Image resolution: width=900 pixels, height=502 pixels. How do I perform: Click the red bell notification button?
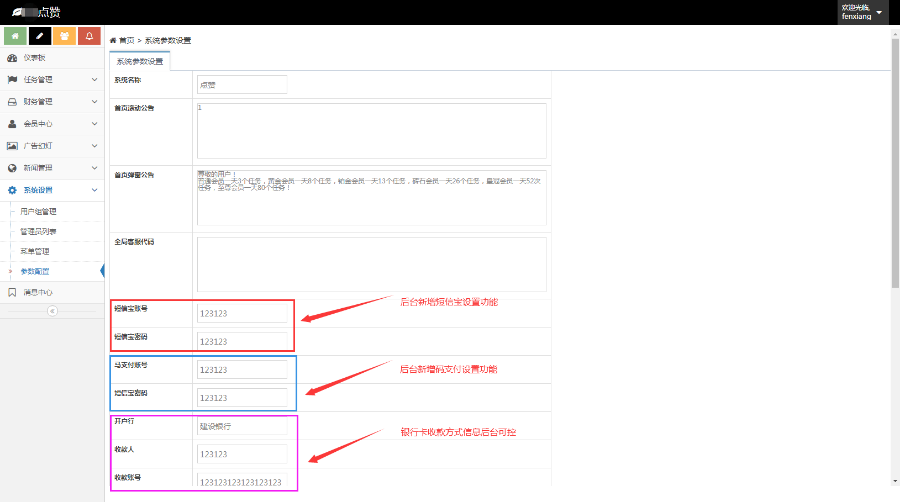click(89, 37)
